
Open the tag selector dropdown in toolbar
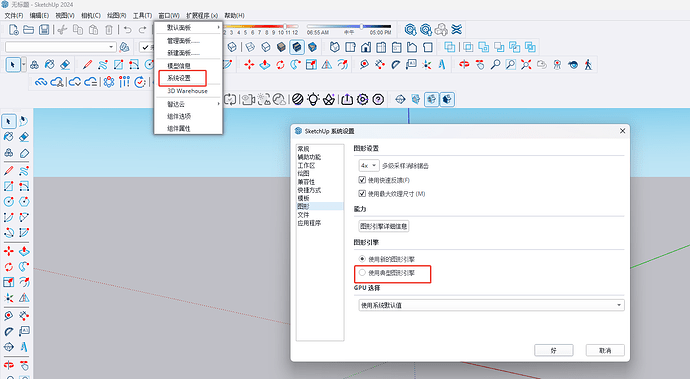pos(61,47)
